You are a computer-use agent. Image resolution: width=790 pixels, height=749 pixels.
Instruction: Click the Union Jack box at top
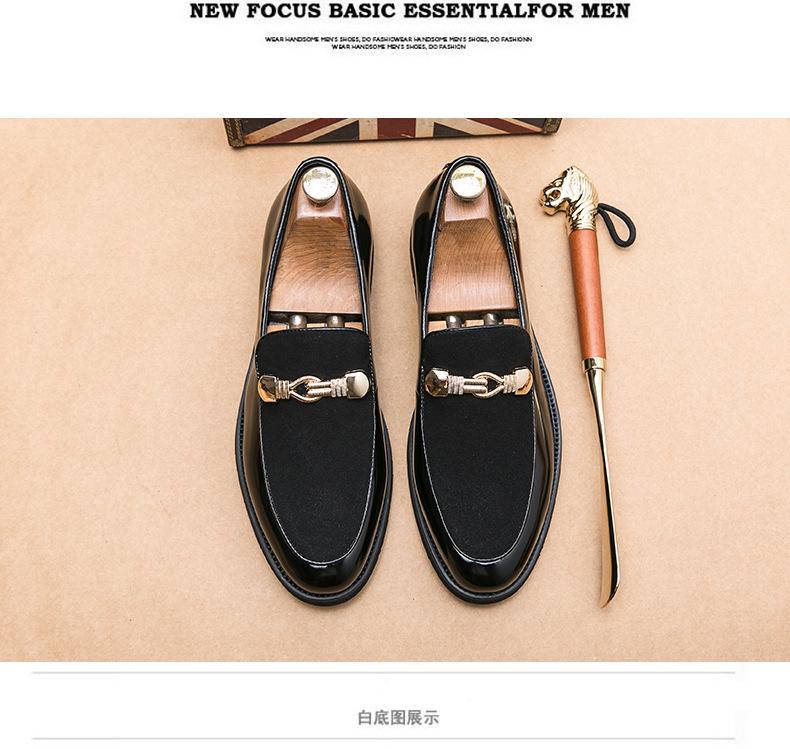pos(392,132)
